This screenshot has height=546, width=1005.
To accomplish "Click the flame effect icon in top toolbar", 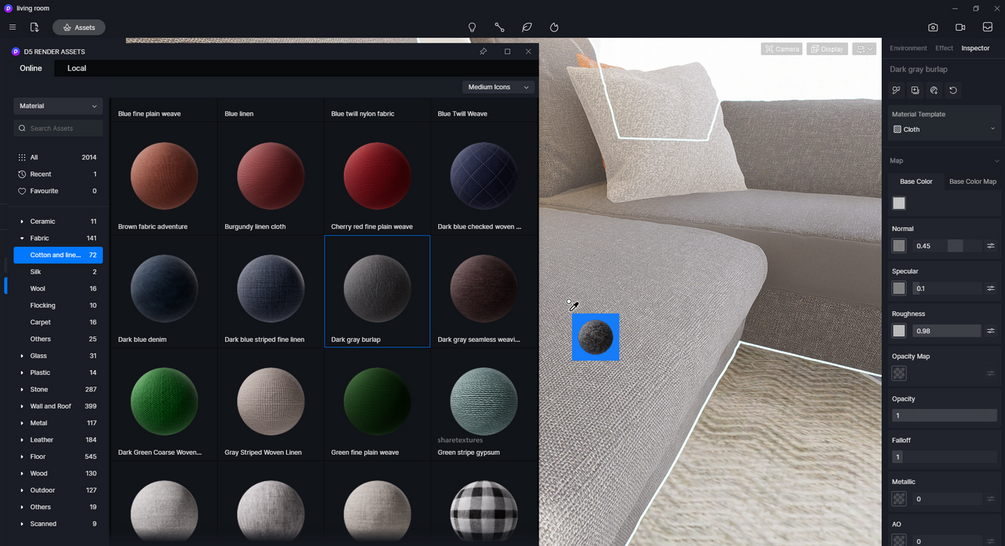I will pyautogui.click(x=554, y=28).
